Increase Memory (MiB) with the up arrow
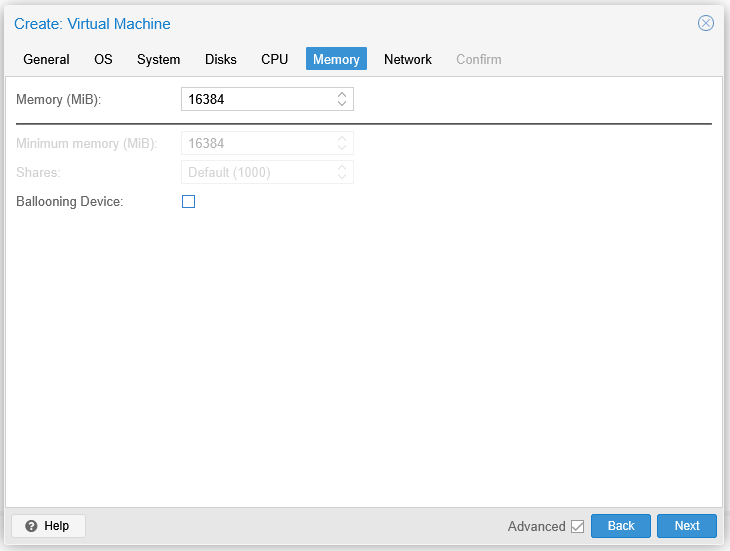The width and height of the screenshot is (730, 551). pos(342,95)
